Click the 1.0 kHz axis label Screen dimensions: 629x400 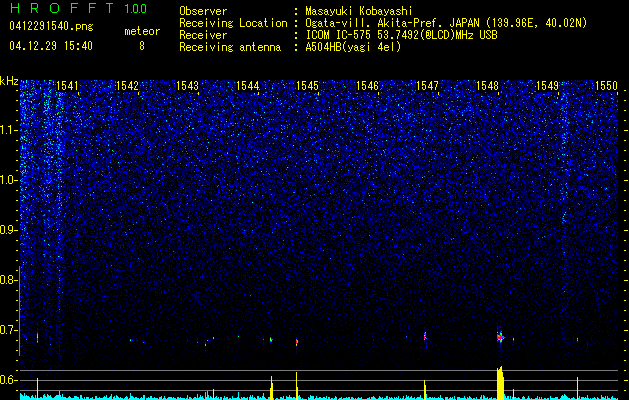click(8, 180)
